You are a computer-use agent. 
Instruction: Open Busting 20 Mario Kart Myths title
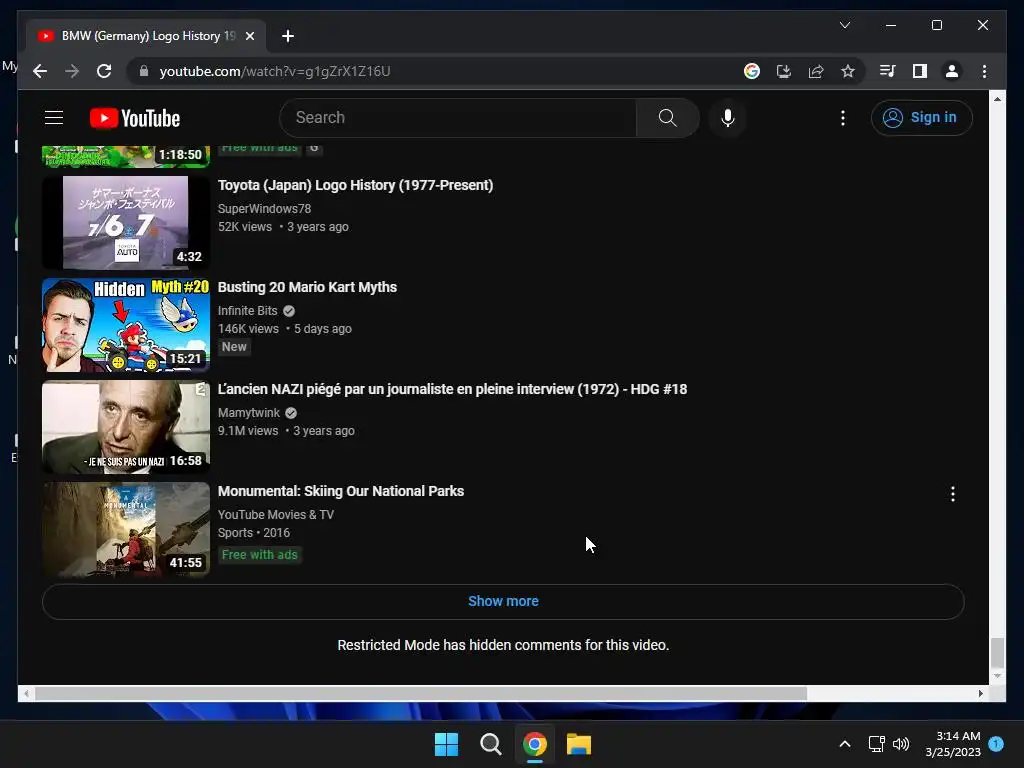click(307, 287)
